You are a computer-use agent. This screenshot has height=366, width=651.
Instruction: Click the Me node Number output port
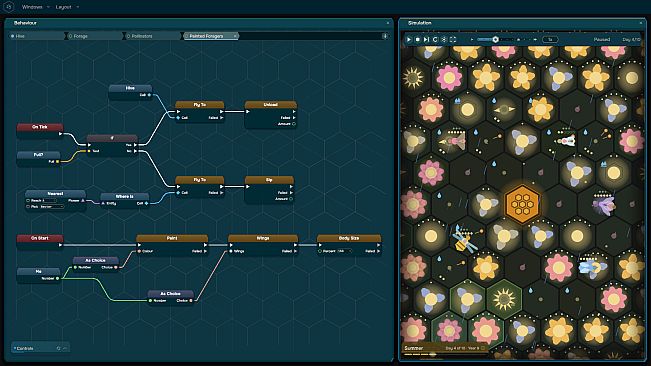[x=57, y=278]
